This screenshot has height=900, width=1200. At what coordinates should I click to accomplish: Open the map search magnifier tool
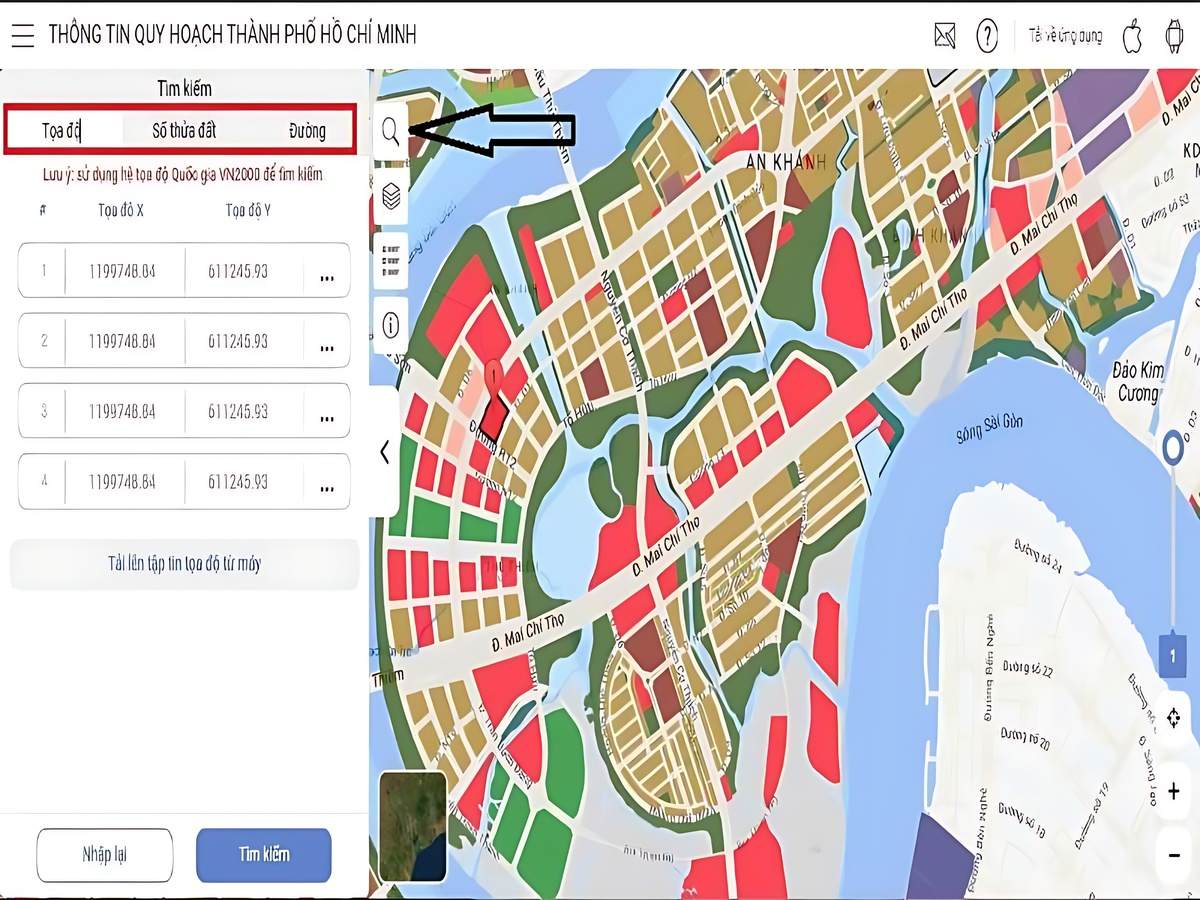(391, 131)
